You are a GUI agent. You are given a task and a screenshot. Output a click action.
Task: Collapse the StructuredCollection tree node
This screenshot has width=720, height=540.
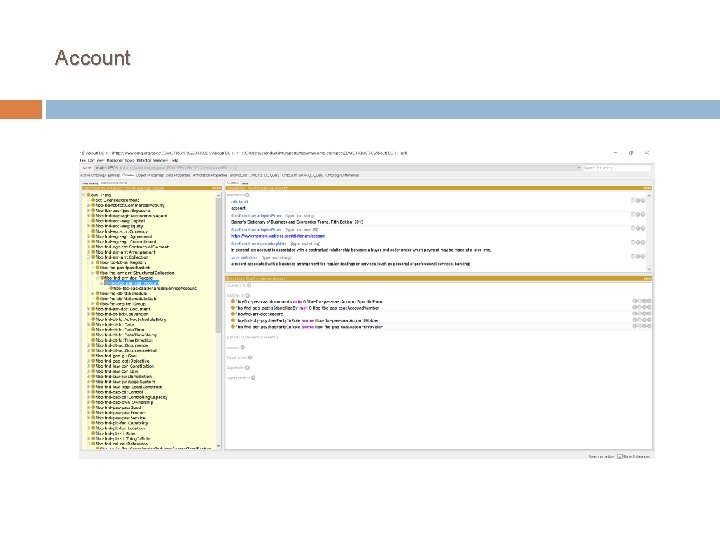click(93, 273)
